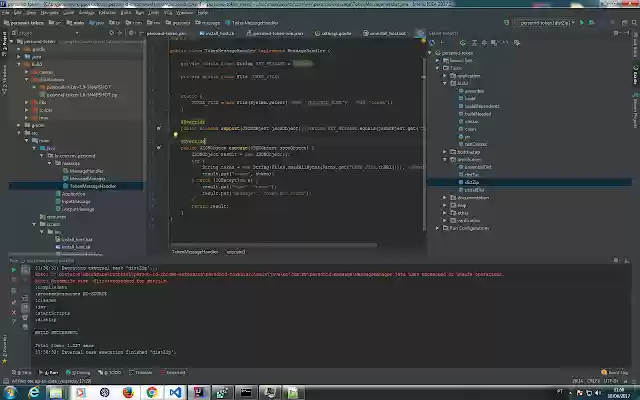
Task: Switch to the install_host.sh editor tab
Action: click(217, 33)
